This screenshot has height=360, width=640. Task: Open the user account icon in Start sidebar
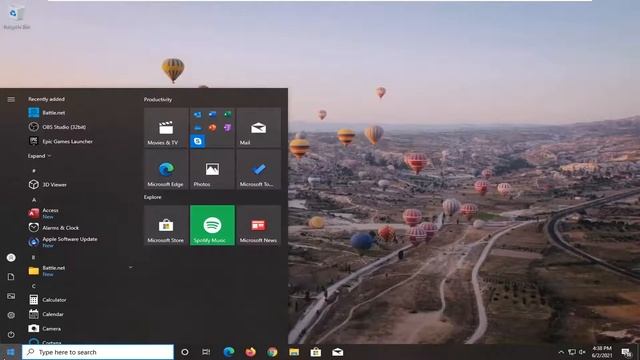pyautogui.click(x=11, y=258)
